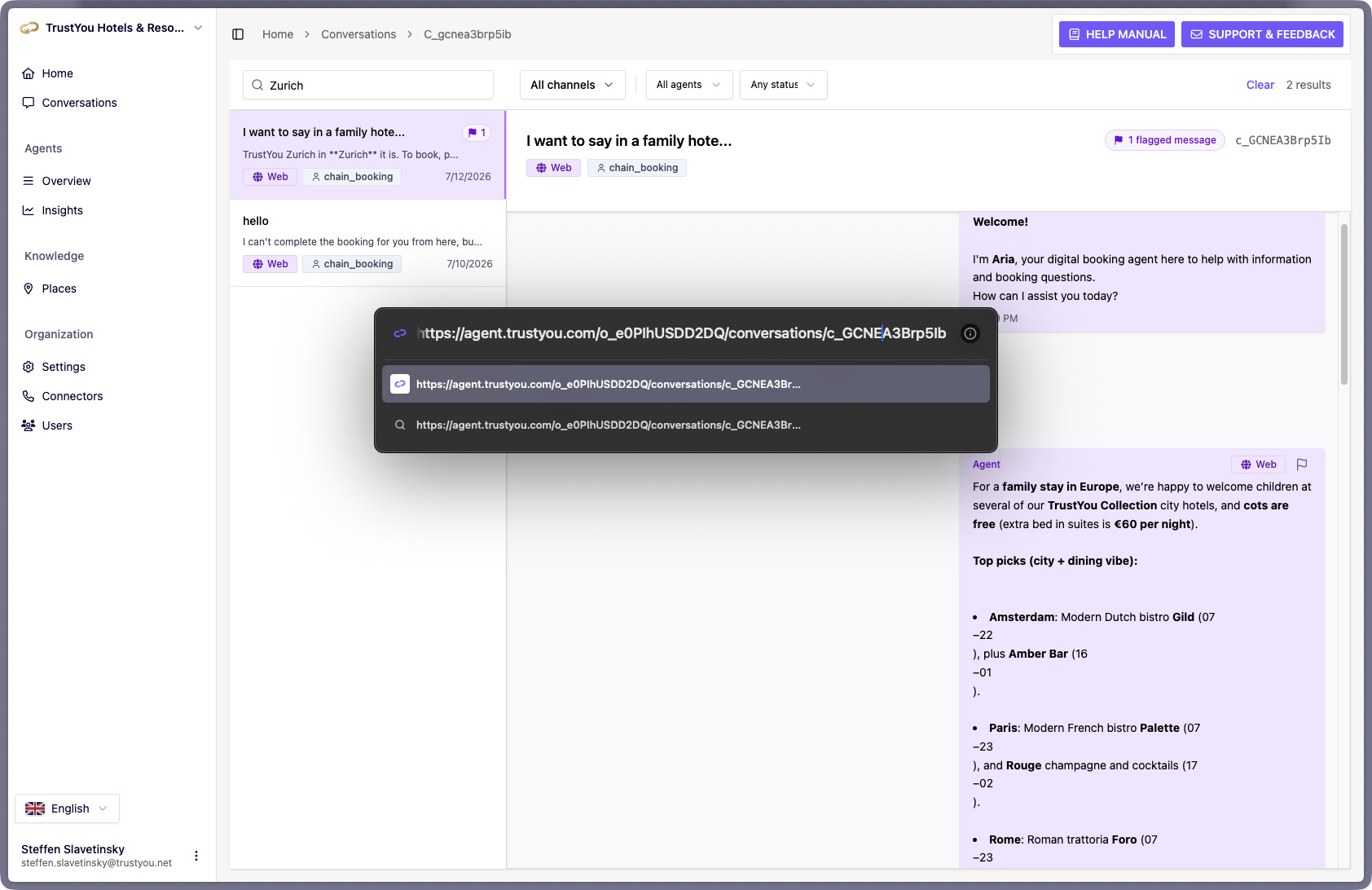The height and width of the screenshot is (890, 1372).
Task: Click the UK flag language icon
Action: (x=35, y=808)
